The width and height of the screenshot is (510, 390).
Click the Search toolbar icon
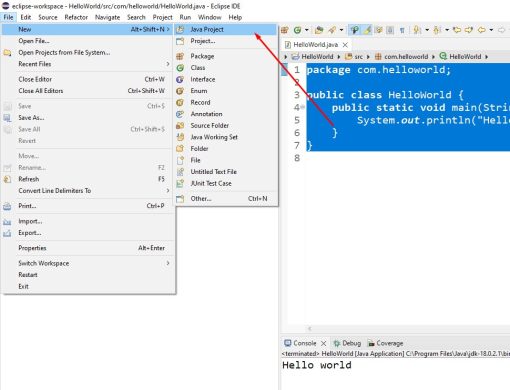332,30
